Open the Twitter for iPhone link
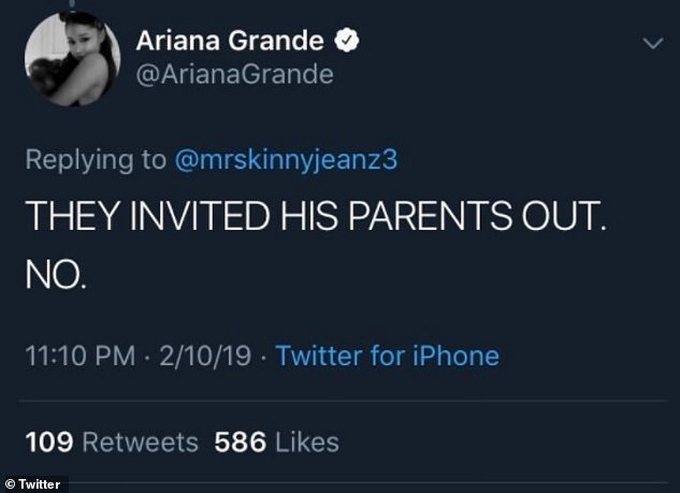This screenshot has width=680, height=493. click(x=386, y=356)
